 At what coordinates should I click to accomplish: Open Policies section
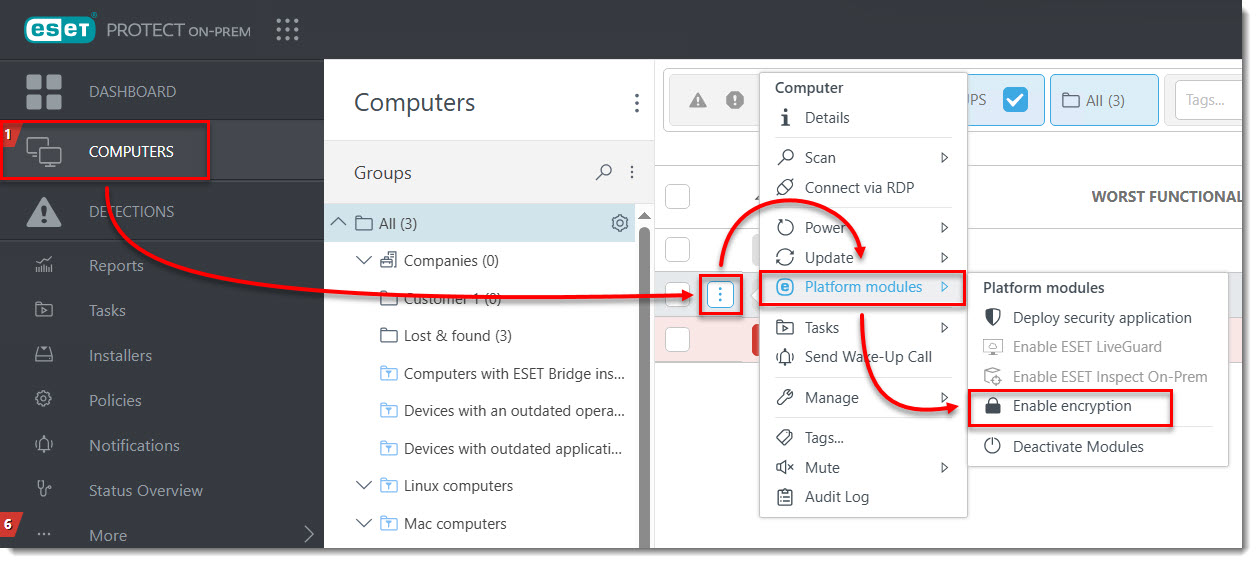(x=115, y=400)
